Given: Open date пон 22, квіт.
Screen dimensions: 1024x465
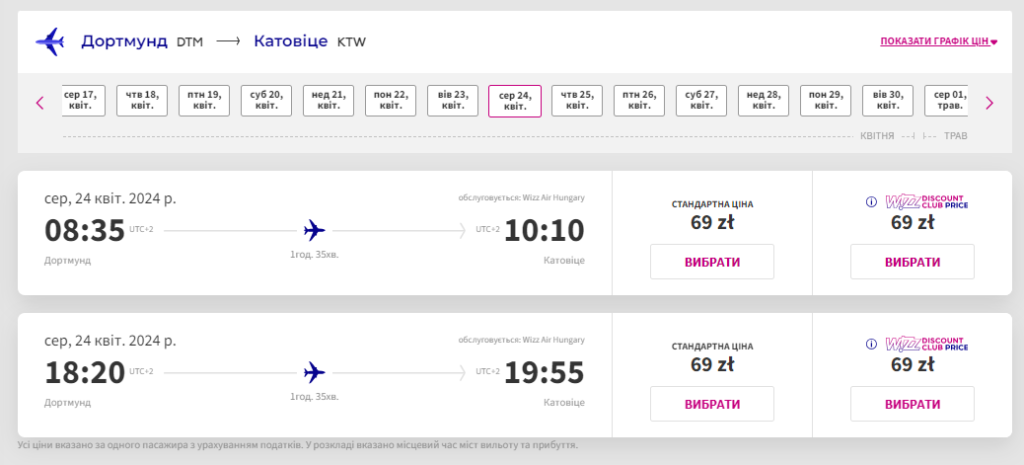Looking at the screenshot, I should 390,100.
